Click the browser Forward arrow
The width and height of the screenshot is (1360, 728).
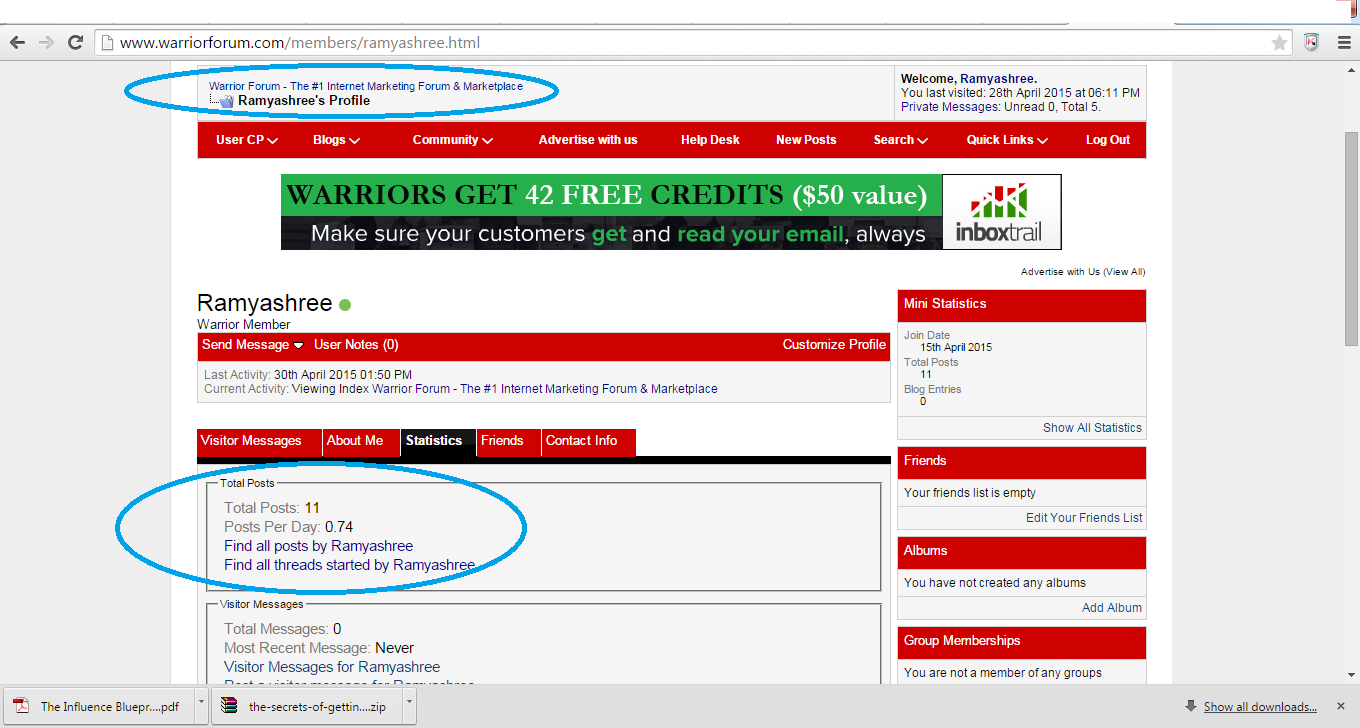tap(46, 42)
